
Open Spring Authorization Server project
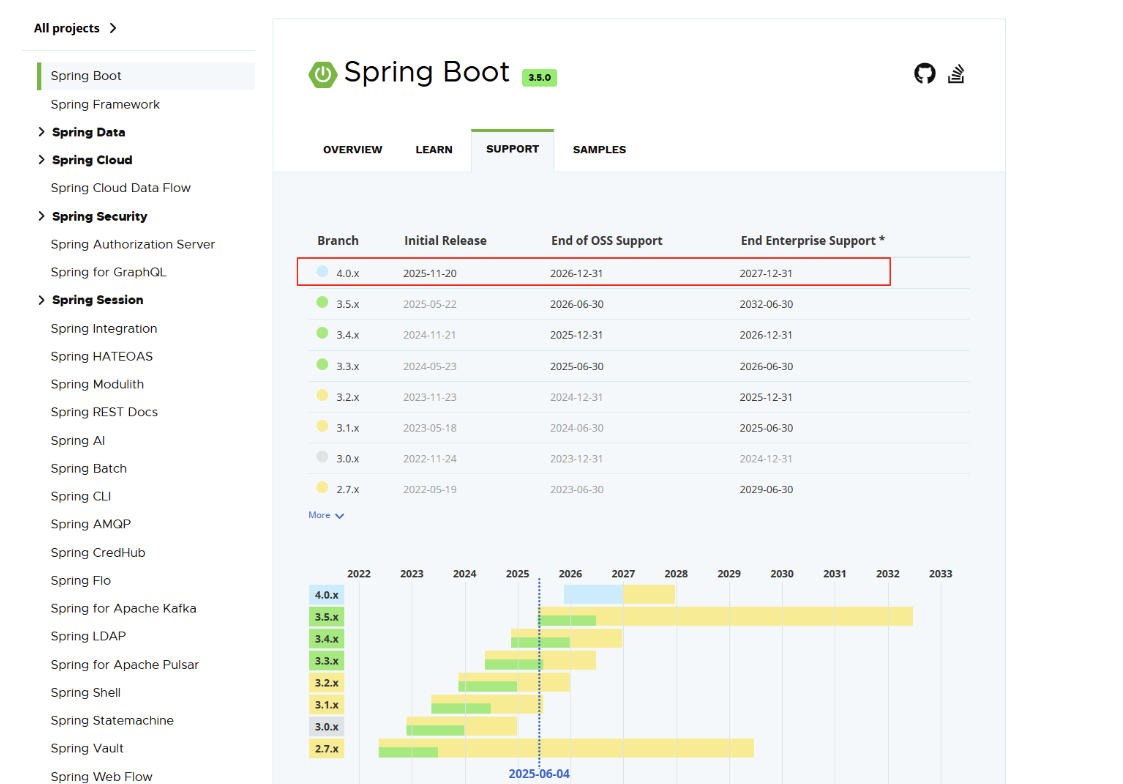(x=132, y=244)
